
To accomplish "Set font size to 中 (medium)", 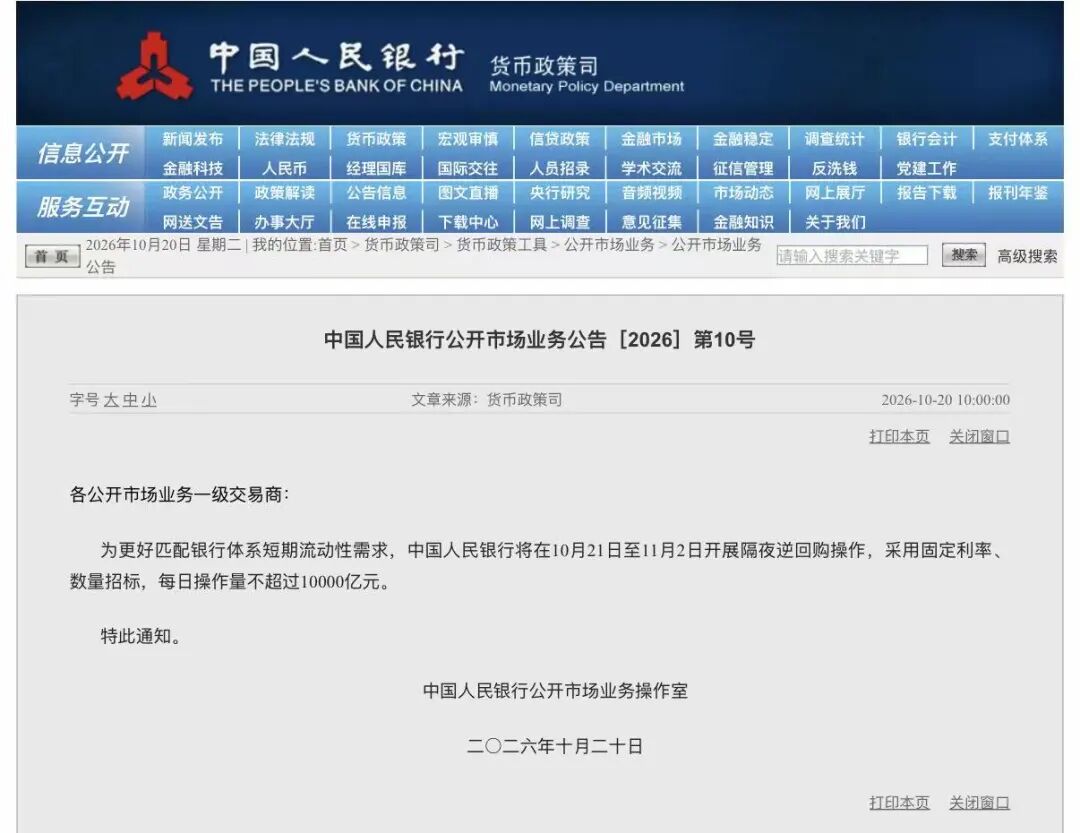I will coord(129,400).
